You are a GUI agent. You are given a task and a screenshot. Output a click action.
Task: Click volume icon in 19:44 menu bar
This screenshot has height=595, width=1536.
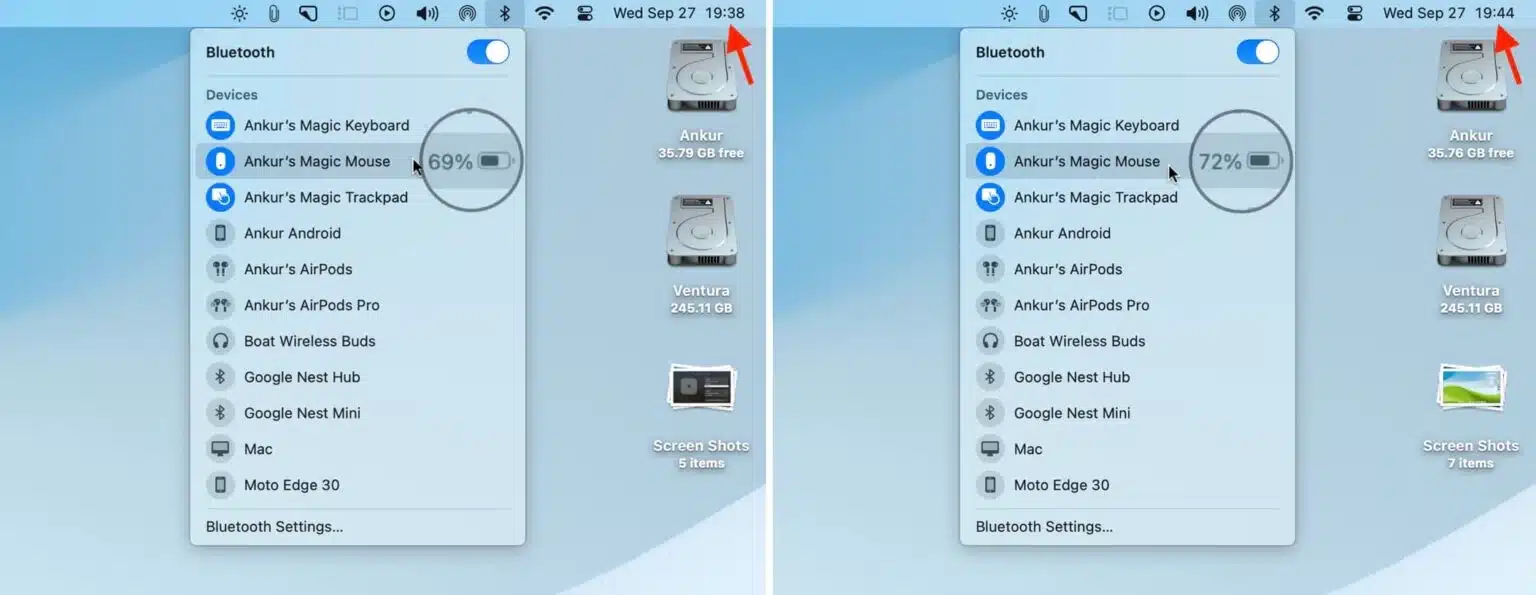coord(1197,13)
